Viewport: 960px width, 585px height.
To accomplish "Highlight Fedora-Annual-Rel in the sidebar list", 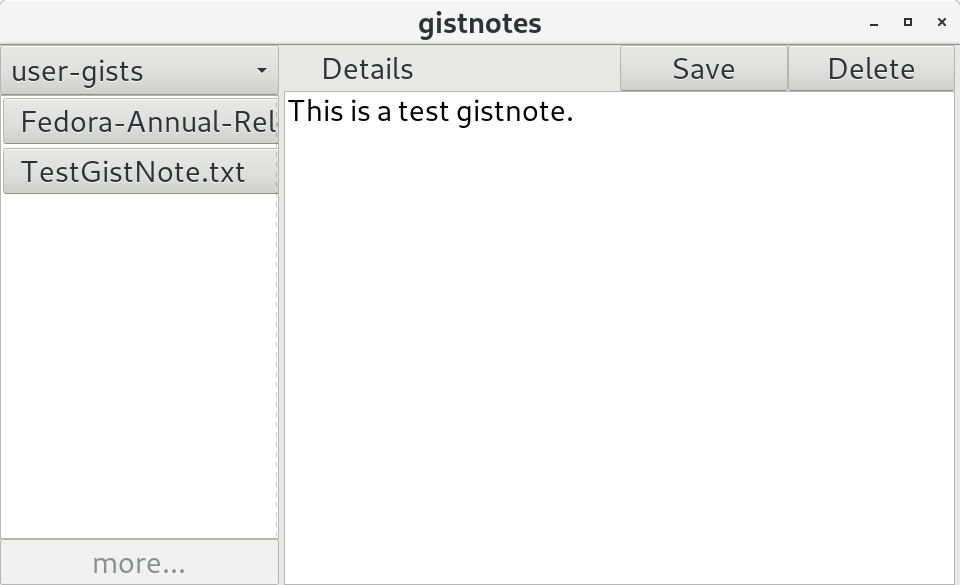I will tap(139, 120).
